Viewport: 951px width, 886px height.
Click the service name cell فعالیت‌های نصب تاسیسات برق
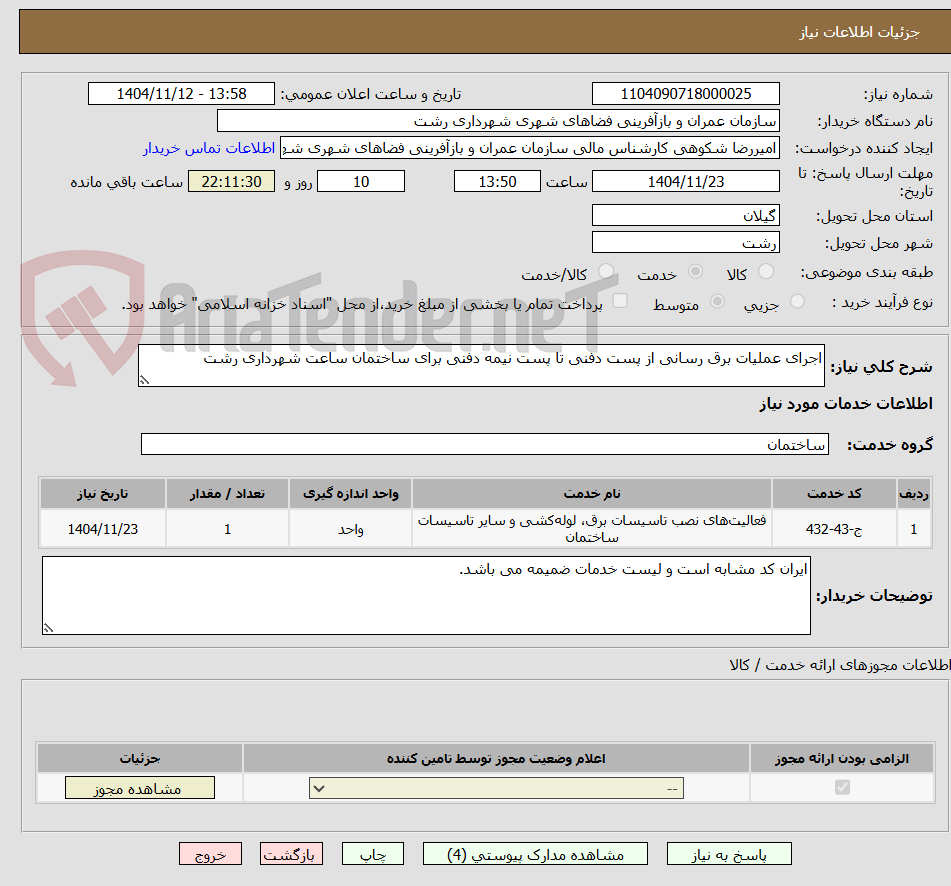[x=592, y=529]
